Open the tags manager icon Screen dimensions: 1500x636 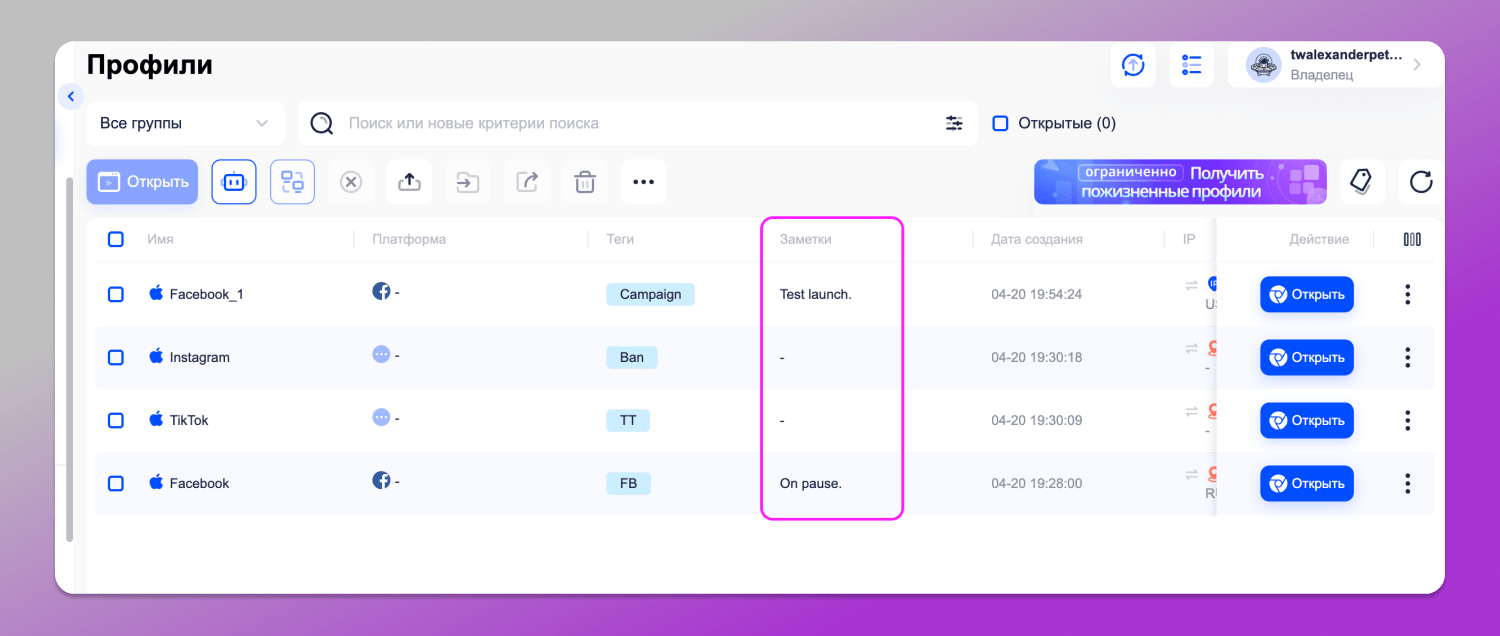pos(1360,181)
